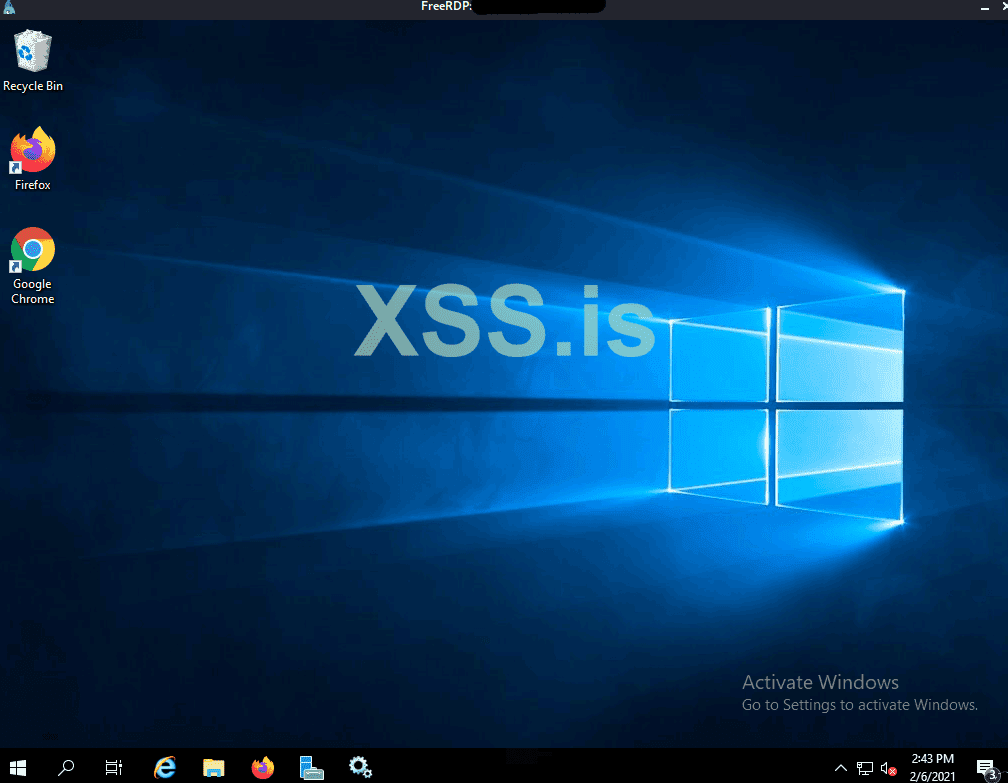
Task: Click the date 2/6/2021 in tray
Action: tap(932, 777)
